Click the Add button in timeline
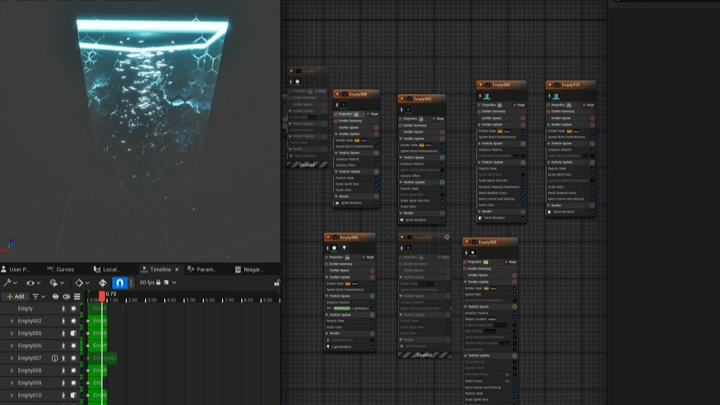The width and height of the screenshot is (720, 405). [15, 296]
